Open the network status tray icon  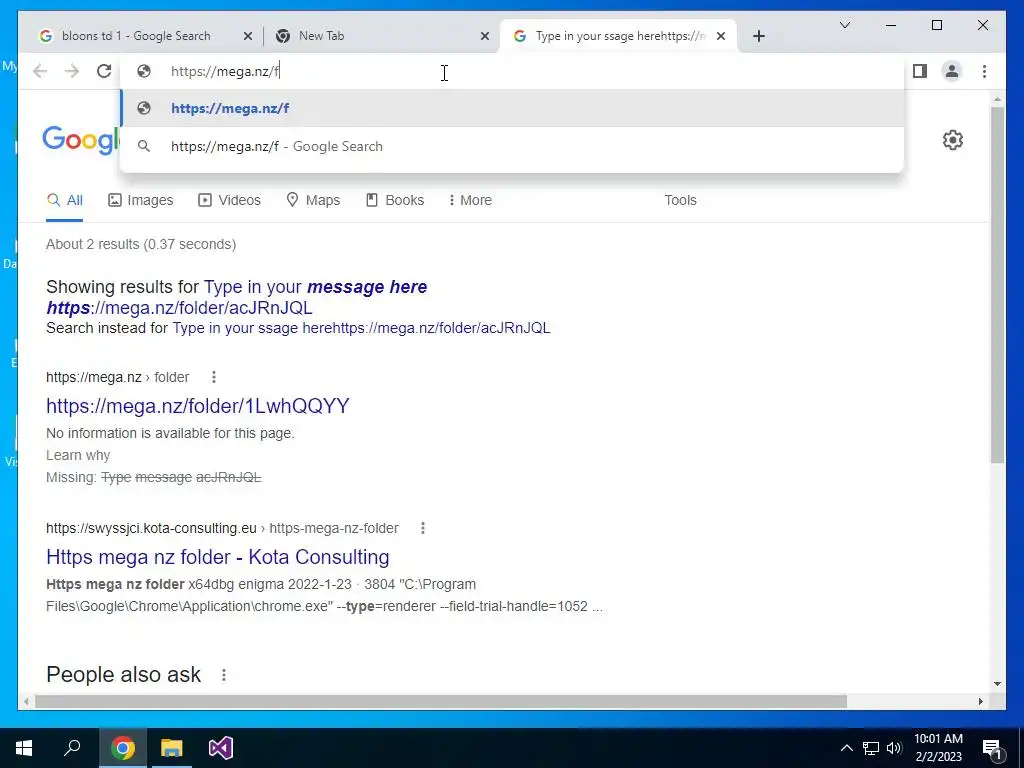pos(871,748)
